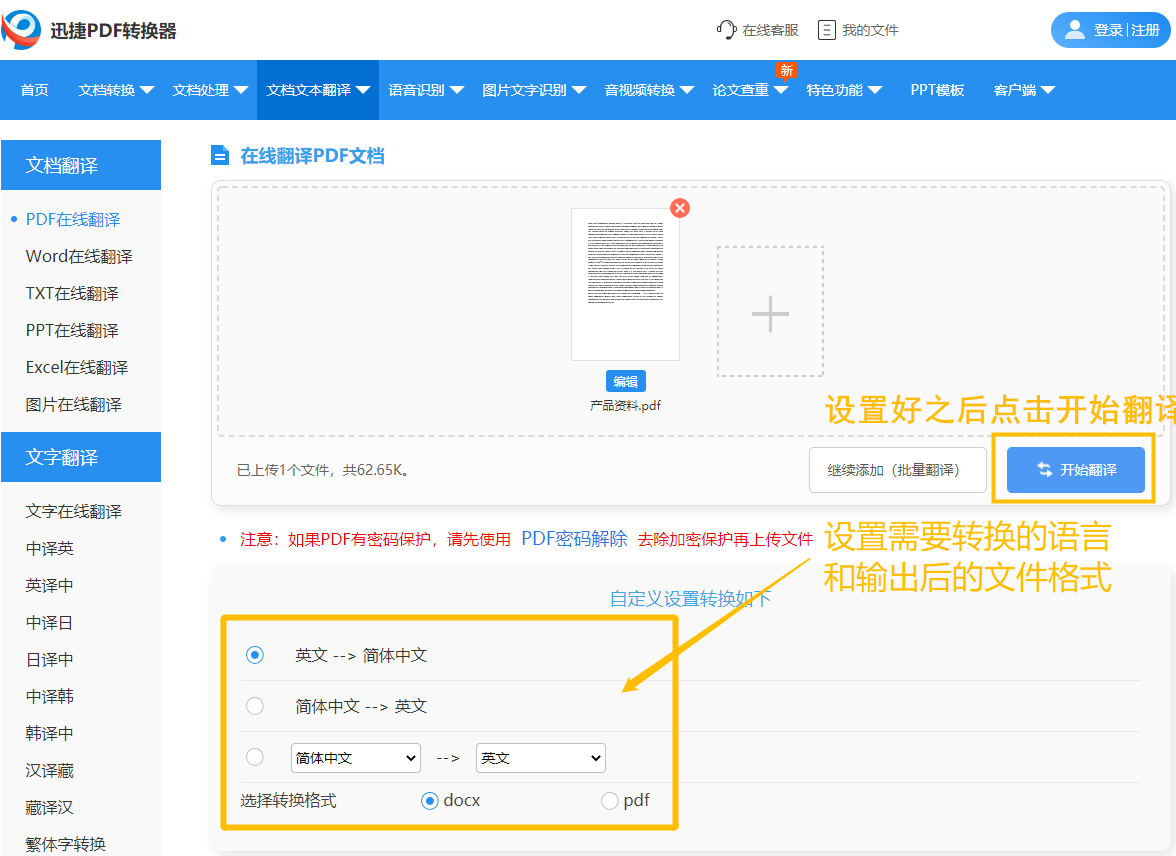The width and height of the screenshot is (1176, 856).
Task: Choose docx output format radio
Action: tap(430, 801)
